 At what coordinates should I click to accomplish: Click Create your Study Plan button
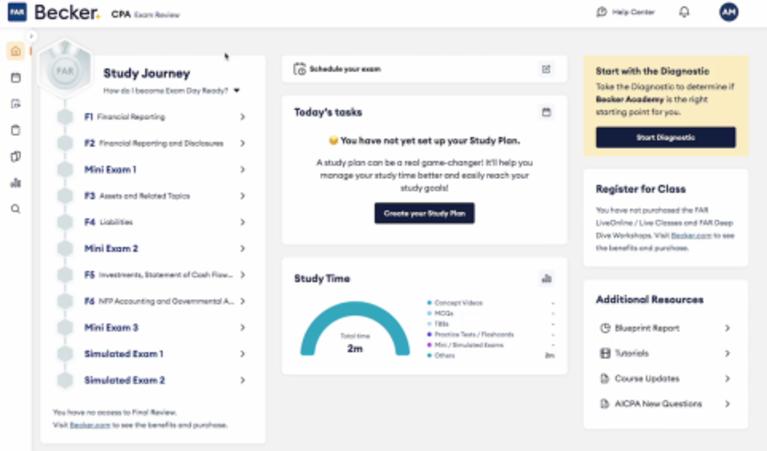click(424, 213)
